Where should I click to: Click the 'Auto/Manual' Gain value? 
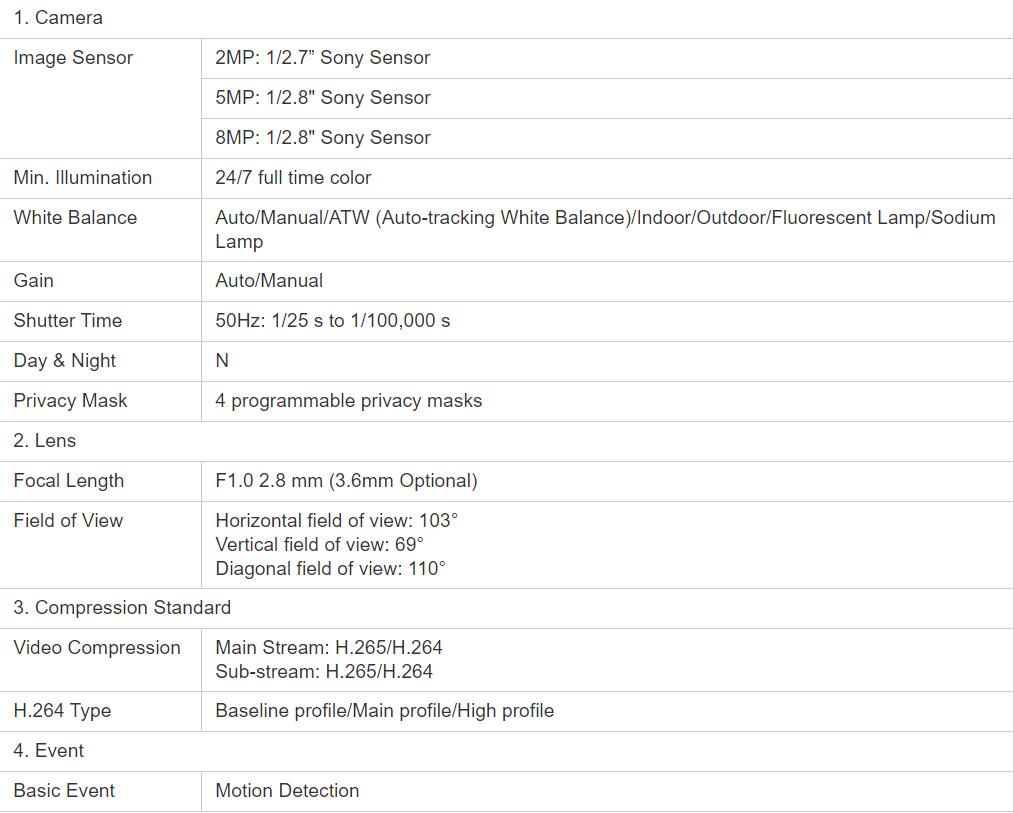(269, 281)
